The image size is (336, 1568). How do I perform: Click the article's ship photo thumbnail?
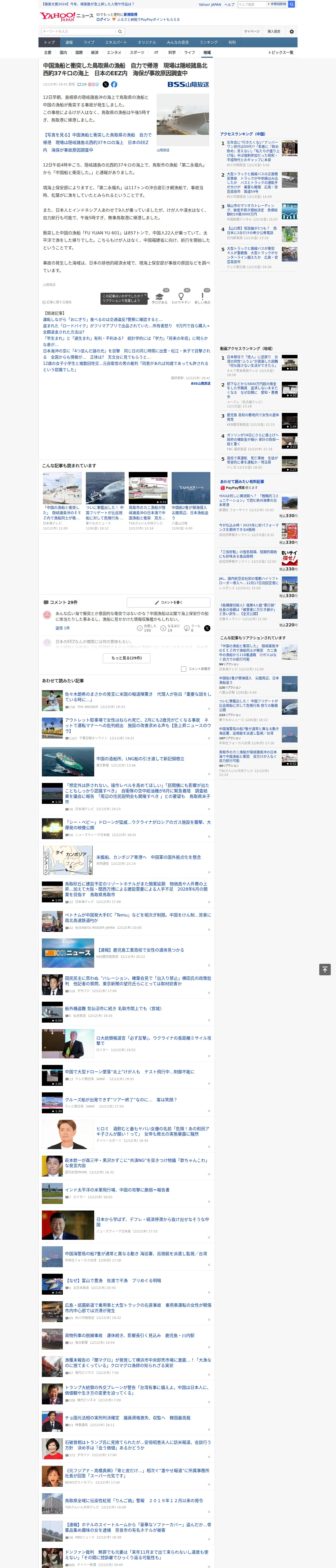[183, 119]
